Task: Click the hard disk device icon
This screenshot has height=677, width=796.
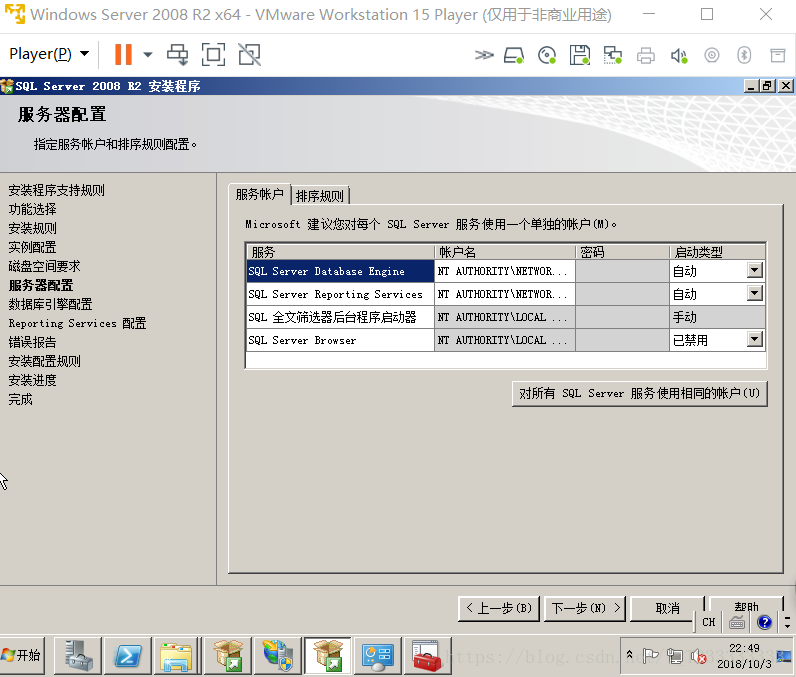Action: (514, 55)
